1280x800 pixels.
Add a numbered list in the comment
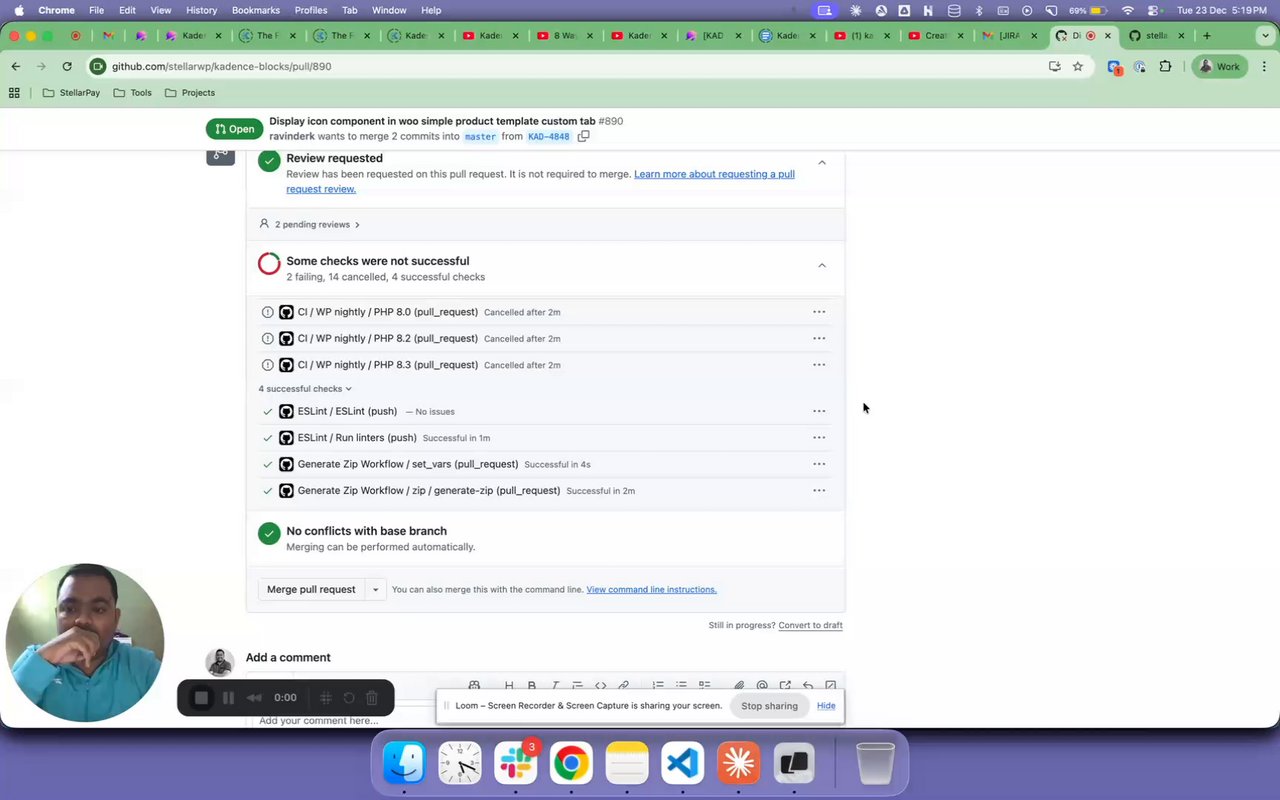point(658,686)
